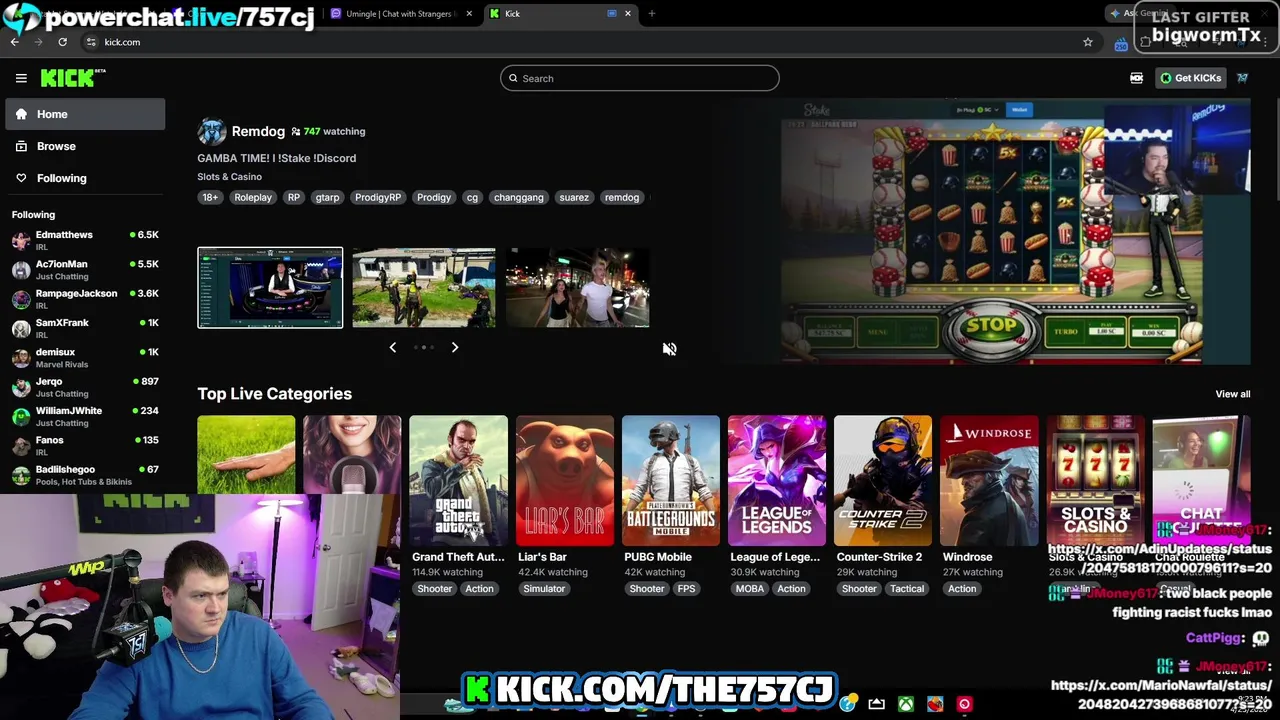
Task: Show previous featured stream carousel arrow
Action: pyautogui.click(x=392, y=347)
